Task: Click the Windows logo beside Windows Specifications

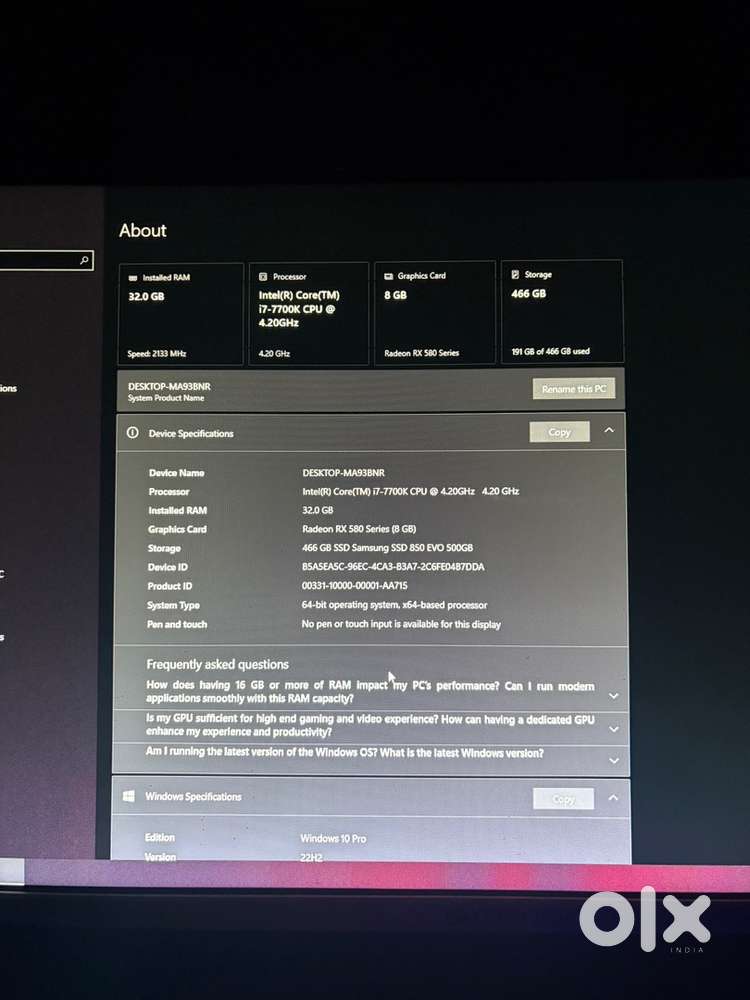Action: click(x=129, y=796)
